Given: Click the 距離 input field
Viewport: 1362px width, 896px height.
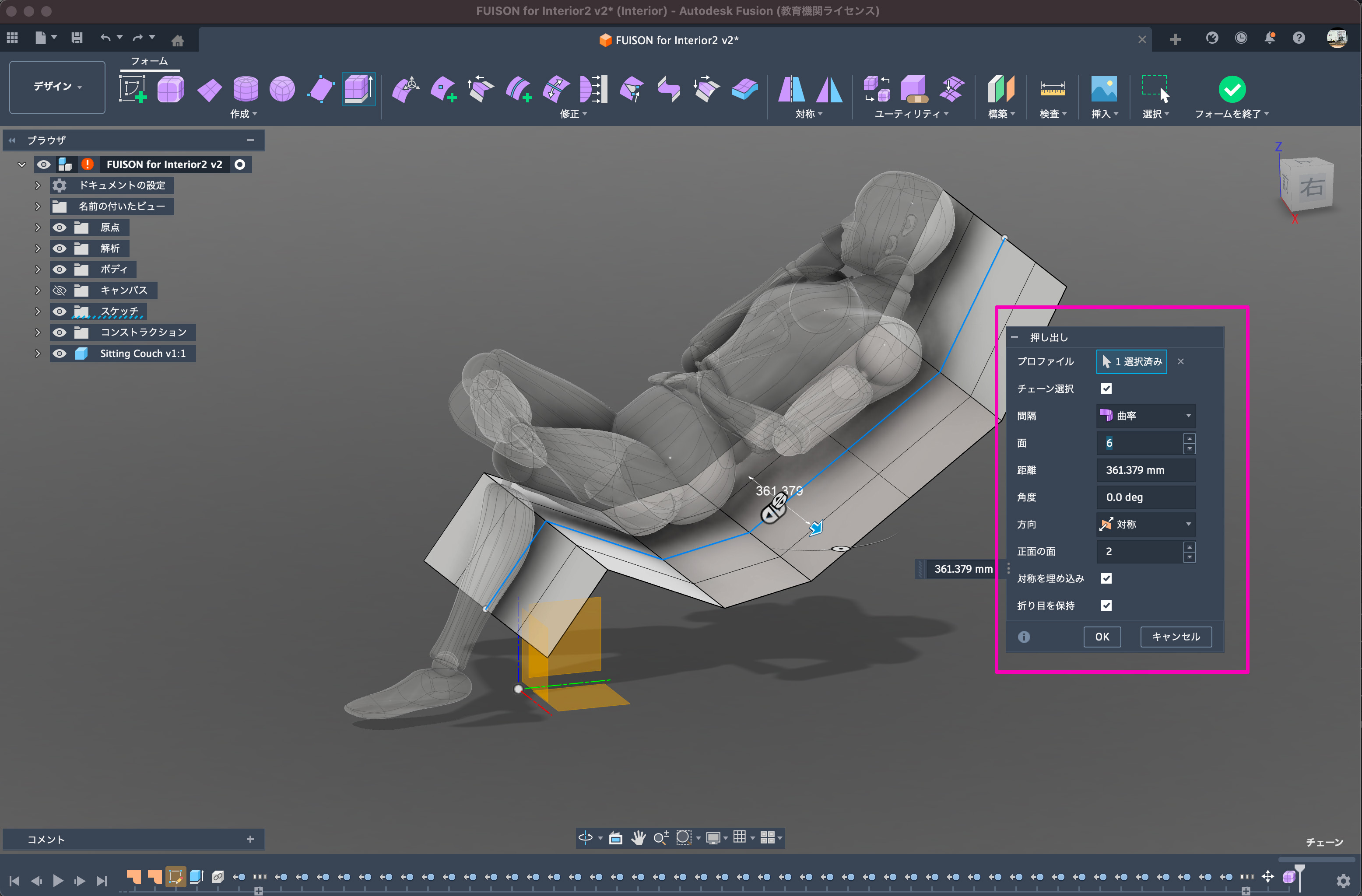Looking at the screenshot, I should click(1146, 470).
